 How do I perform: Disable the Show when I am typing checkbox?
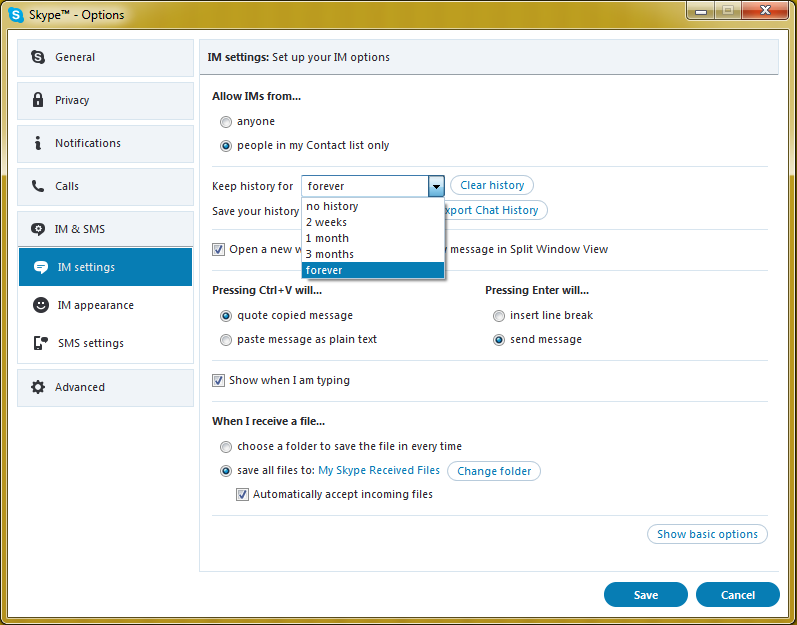coord(219,381)
